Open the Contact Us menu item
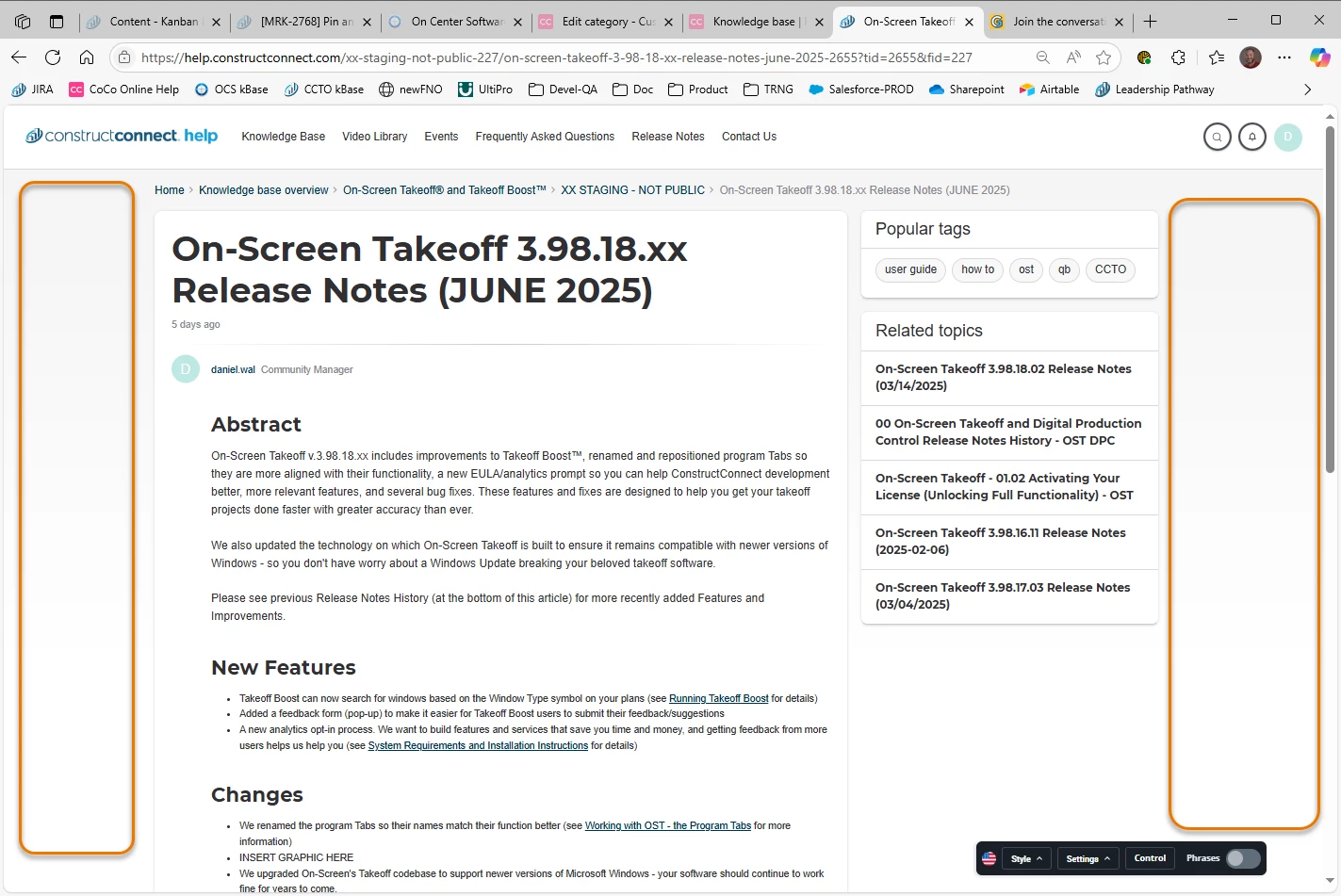 (749, 137)
